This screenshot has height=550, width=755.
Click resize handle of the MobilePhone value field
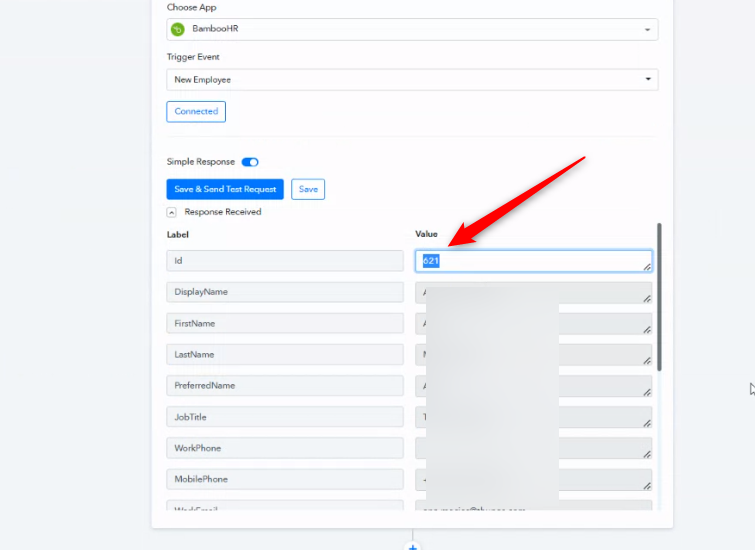tap(647, 485)
